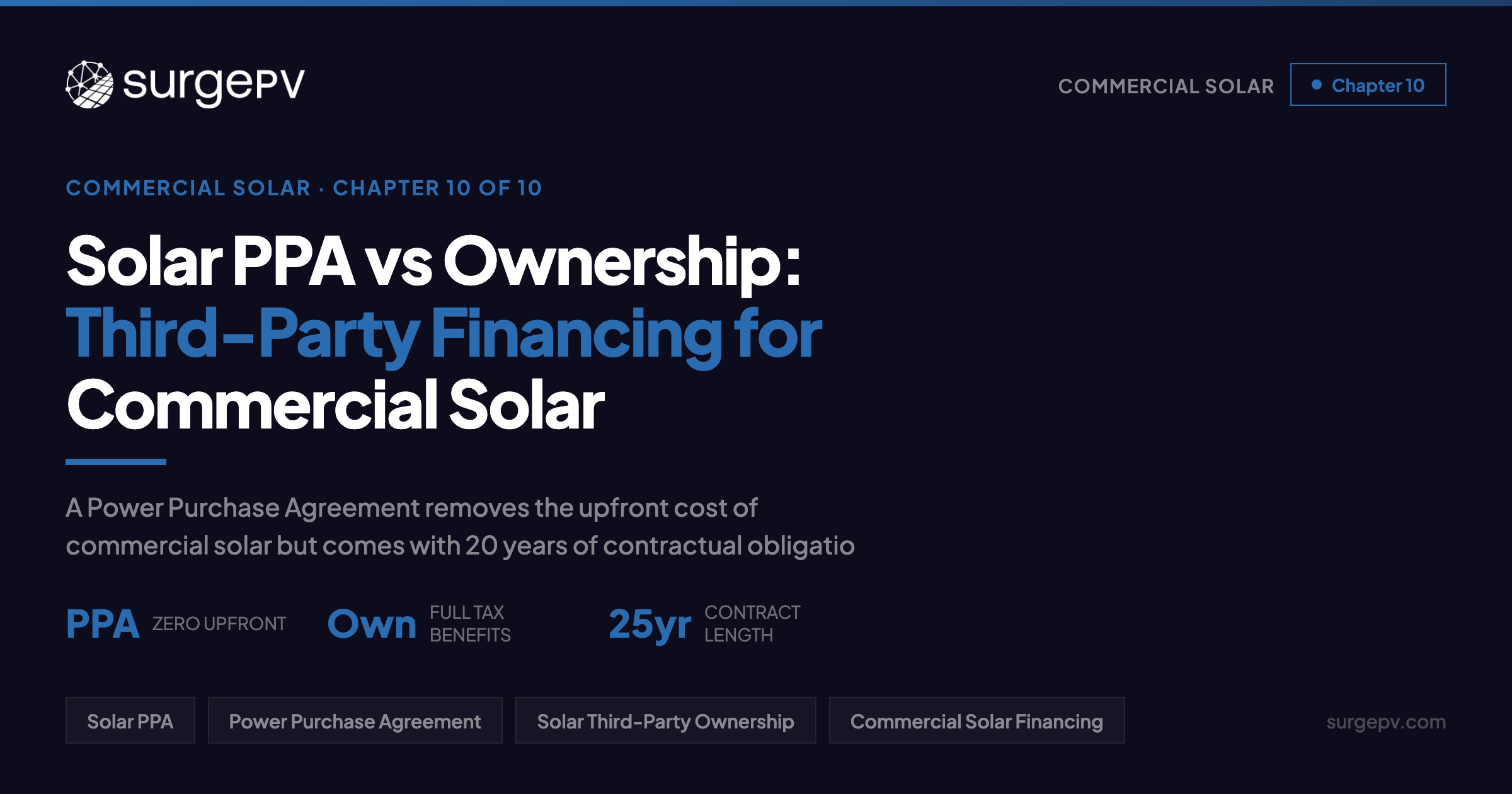
Task: Expand the COMMERCIAL SOLAR header section
Action: [x=1167, y=86]
